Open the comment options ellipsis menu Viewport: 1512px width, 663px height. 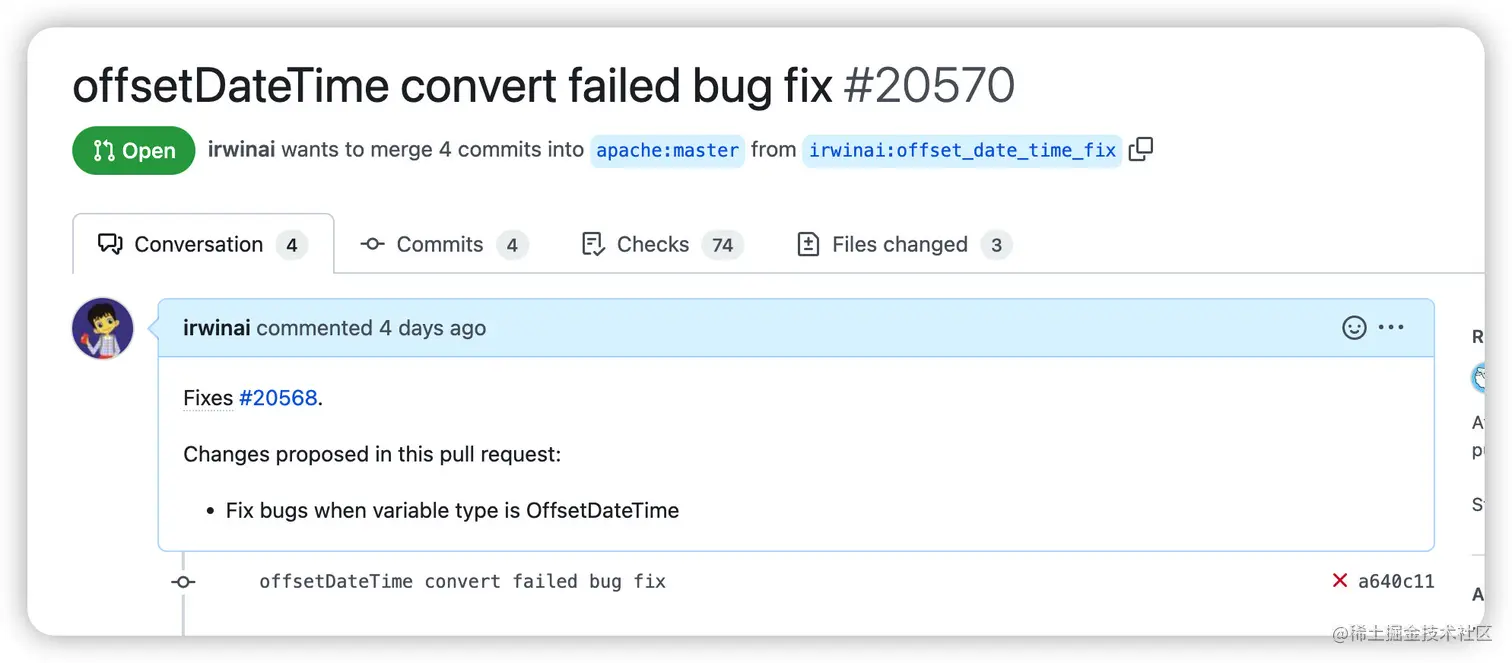[x=1392, y=328]
